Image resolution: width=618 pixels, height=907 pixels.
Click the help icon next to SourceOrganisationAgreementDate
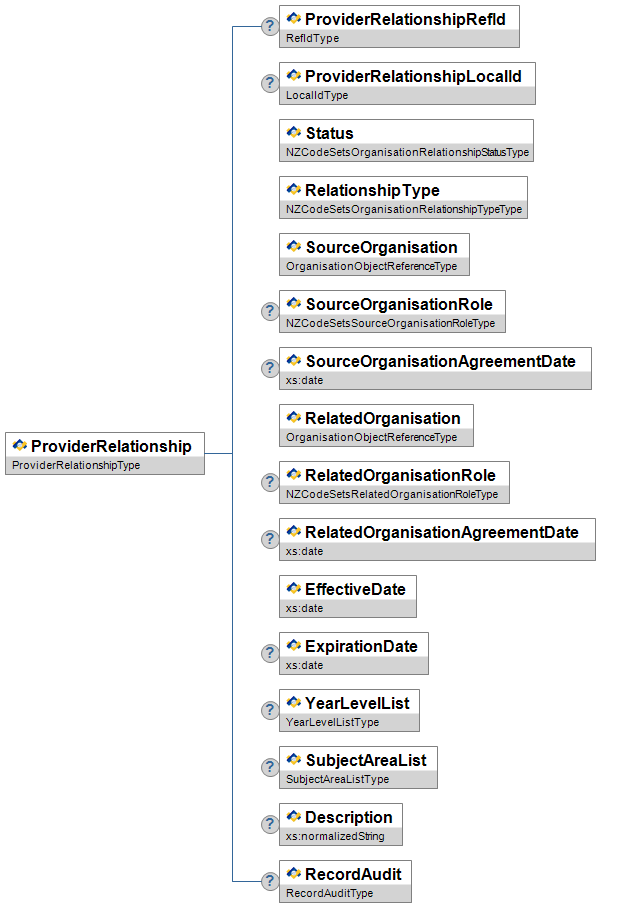coord(269,368)
